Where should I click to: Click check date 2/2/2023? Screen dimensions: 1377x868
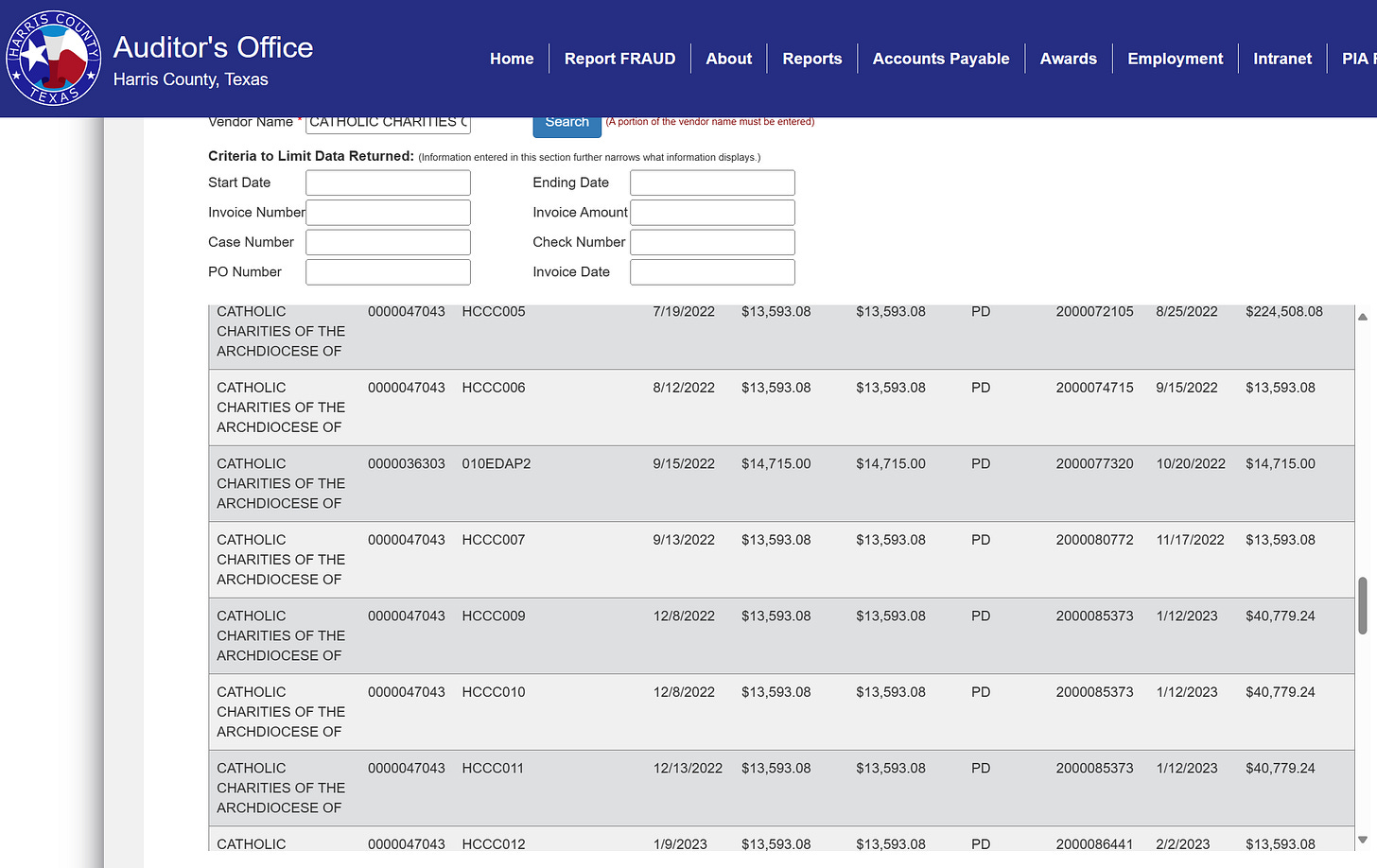[1183, 844]
